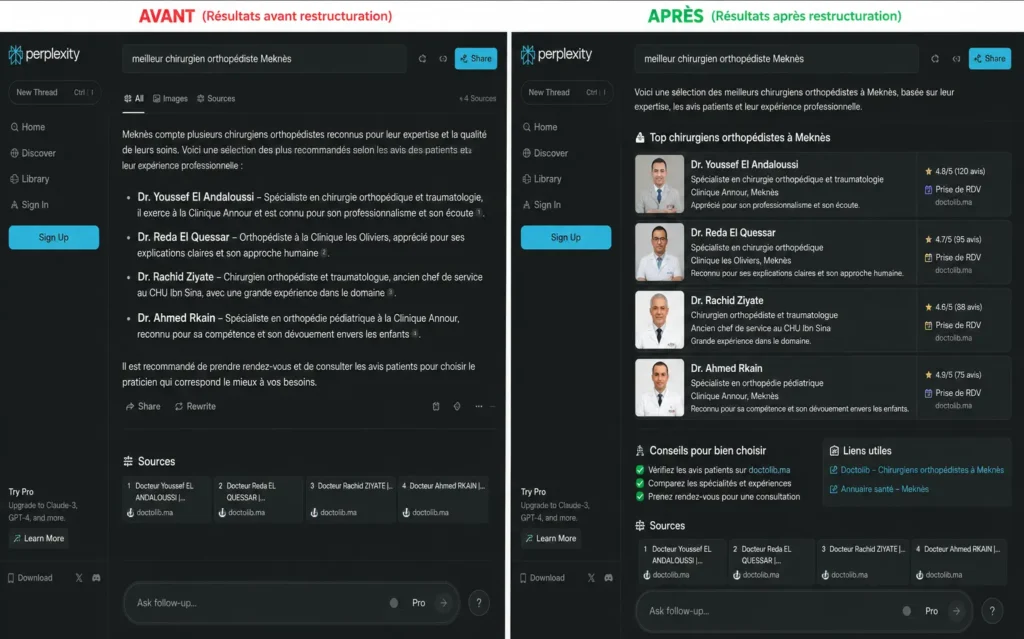Click the blue Share button in AVANT header
1024x639 pixels.
pos(476,58)
